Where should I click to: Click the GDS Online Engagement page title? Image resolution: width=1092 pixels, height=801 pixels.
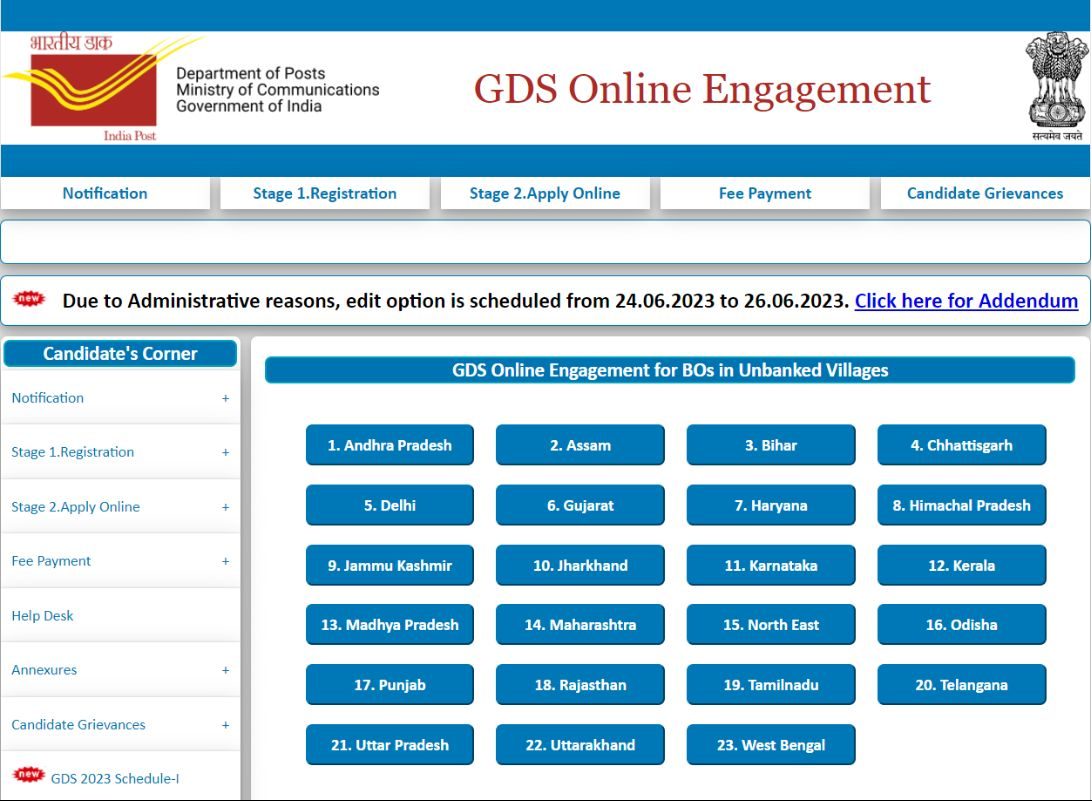click(x=702, y=89)
